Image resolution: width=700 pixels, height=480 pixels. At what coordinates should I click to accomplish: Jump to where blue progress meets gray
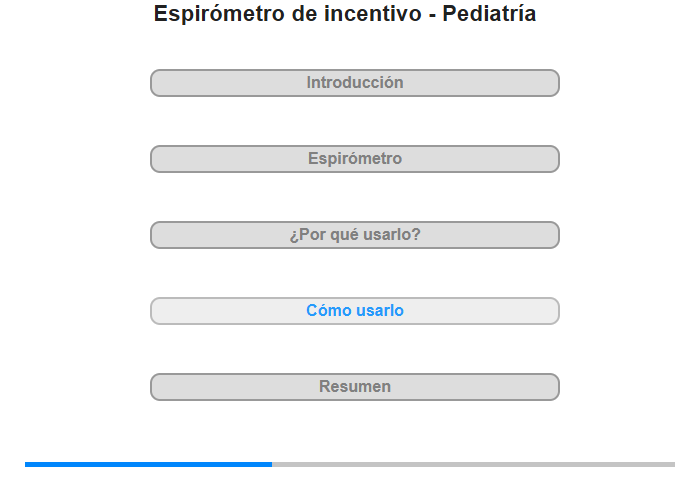(x=272, y=464)
